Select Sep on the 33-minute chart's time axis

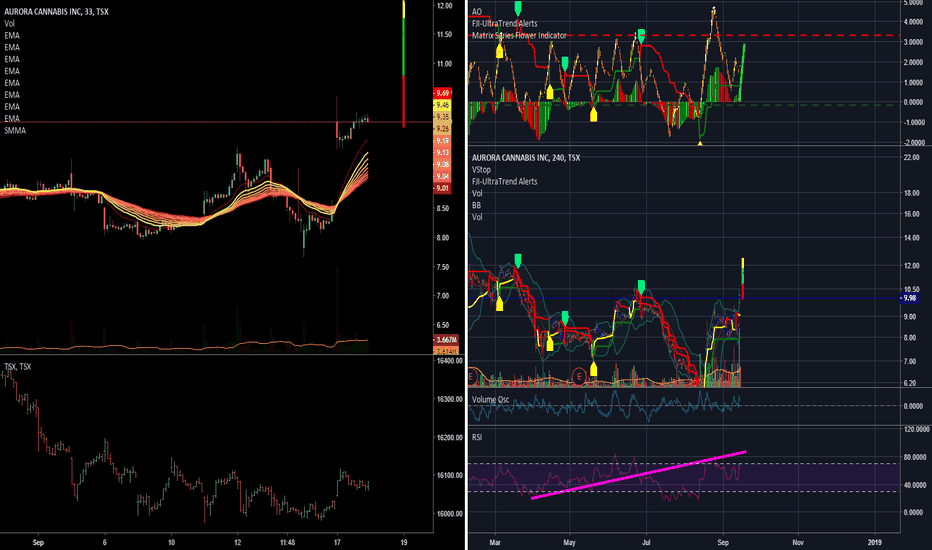(38, 542)
